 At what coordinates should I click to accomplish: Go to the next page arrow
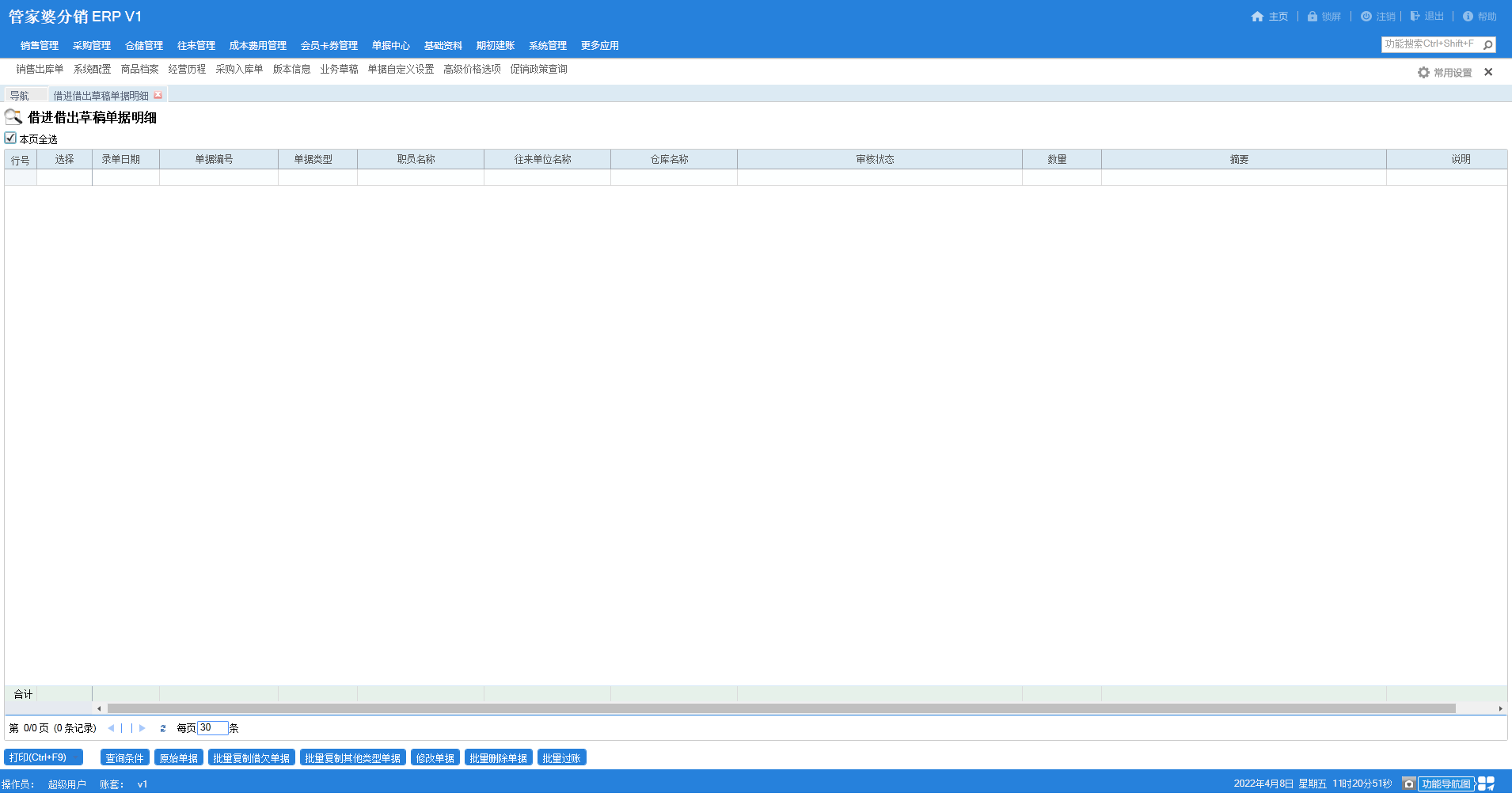(x=142, y=728)
